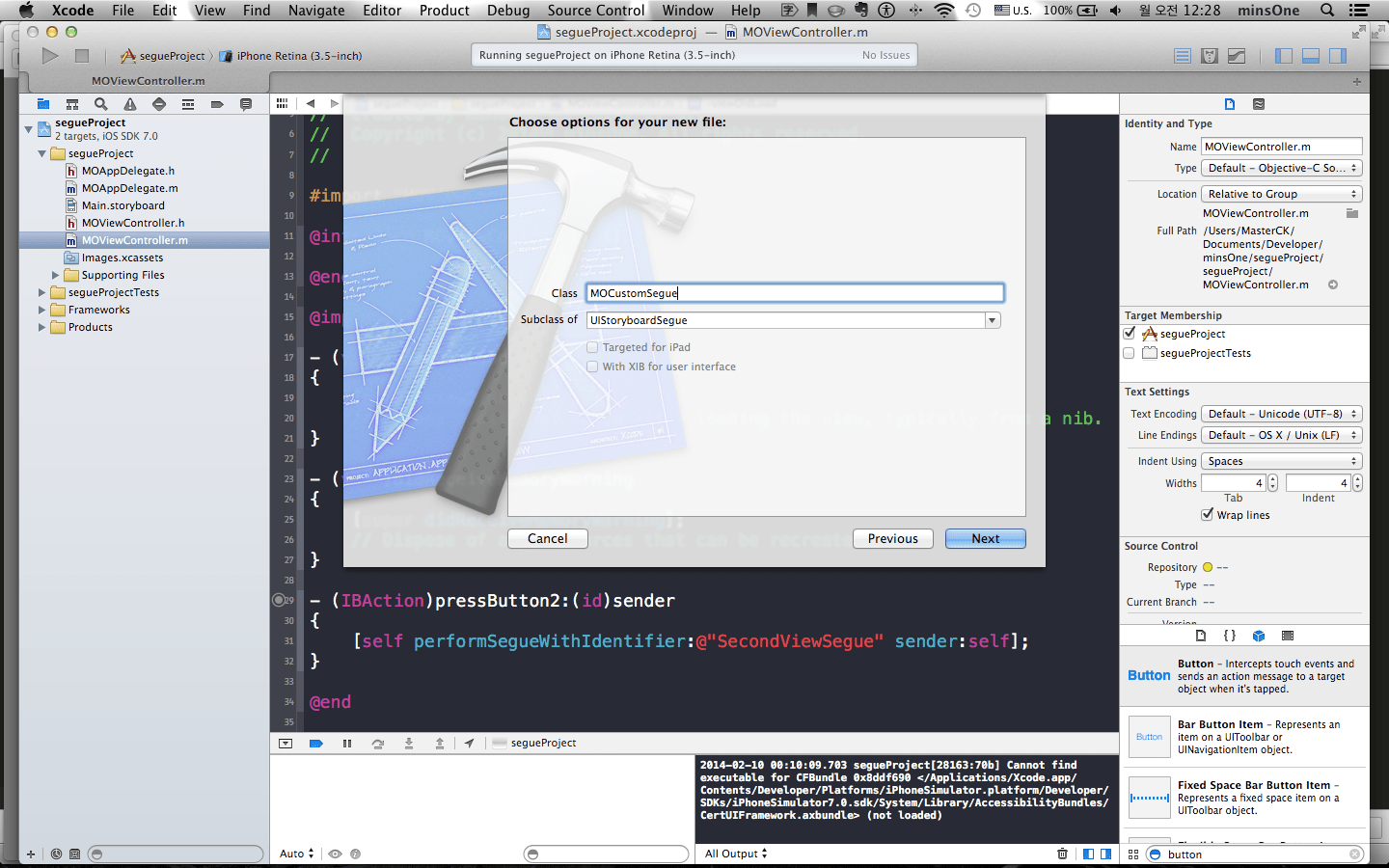Select the Version editor icon
Viewport: 1389px width, 868px height.
pyautogui.click(x=1237, y=56)
